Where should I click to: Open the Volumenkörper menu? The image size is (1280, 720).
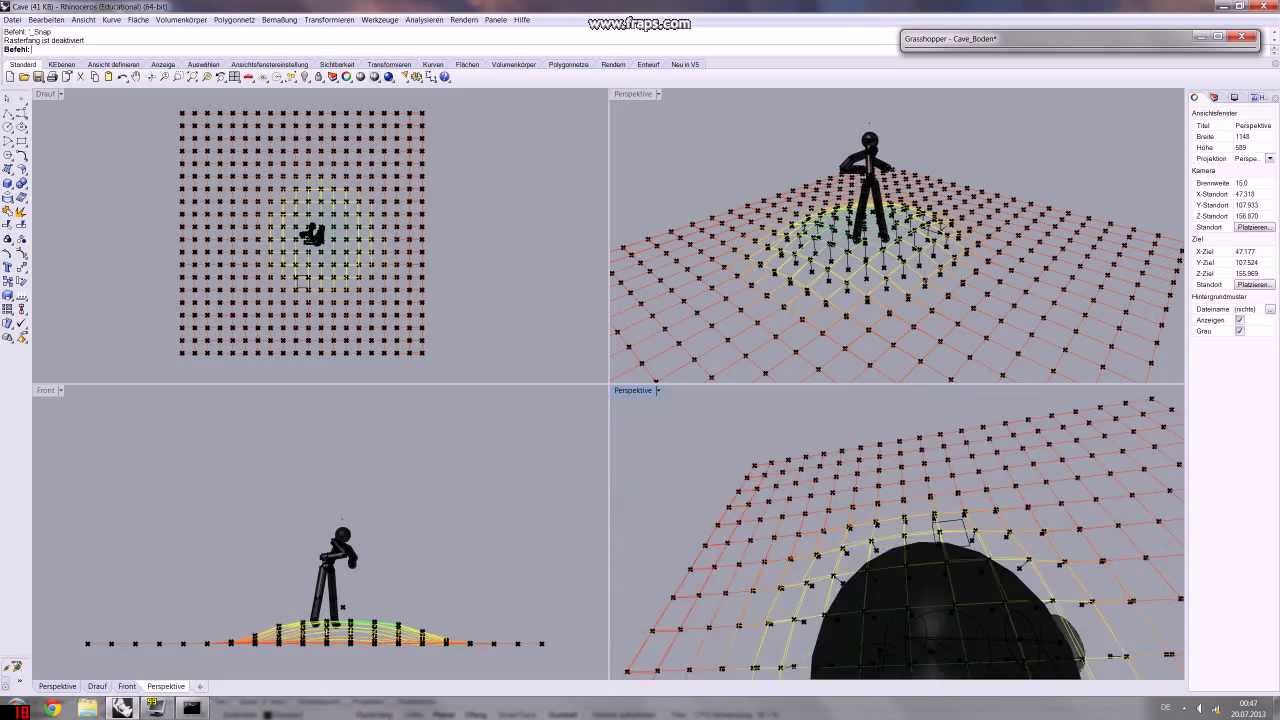click(x=181, y=20)
